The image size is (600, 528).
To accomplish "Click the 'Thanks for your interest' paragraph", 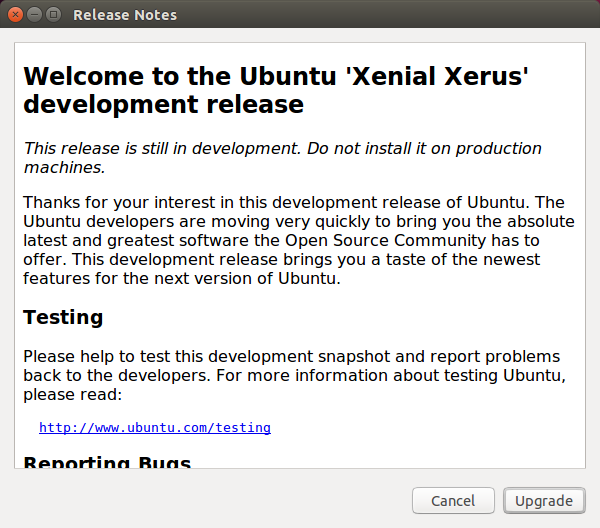I will point(298,240).
